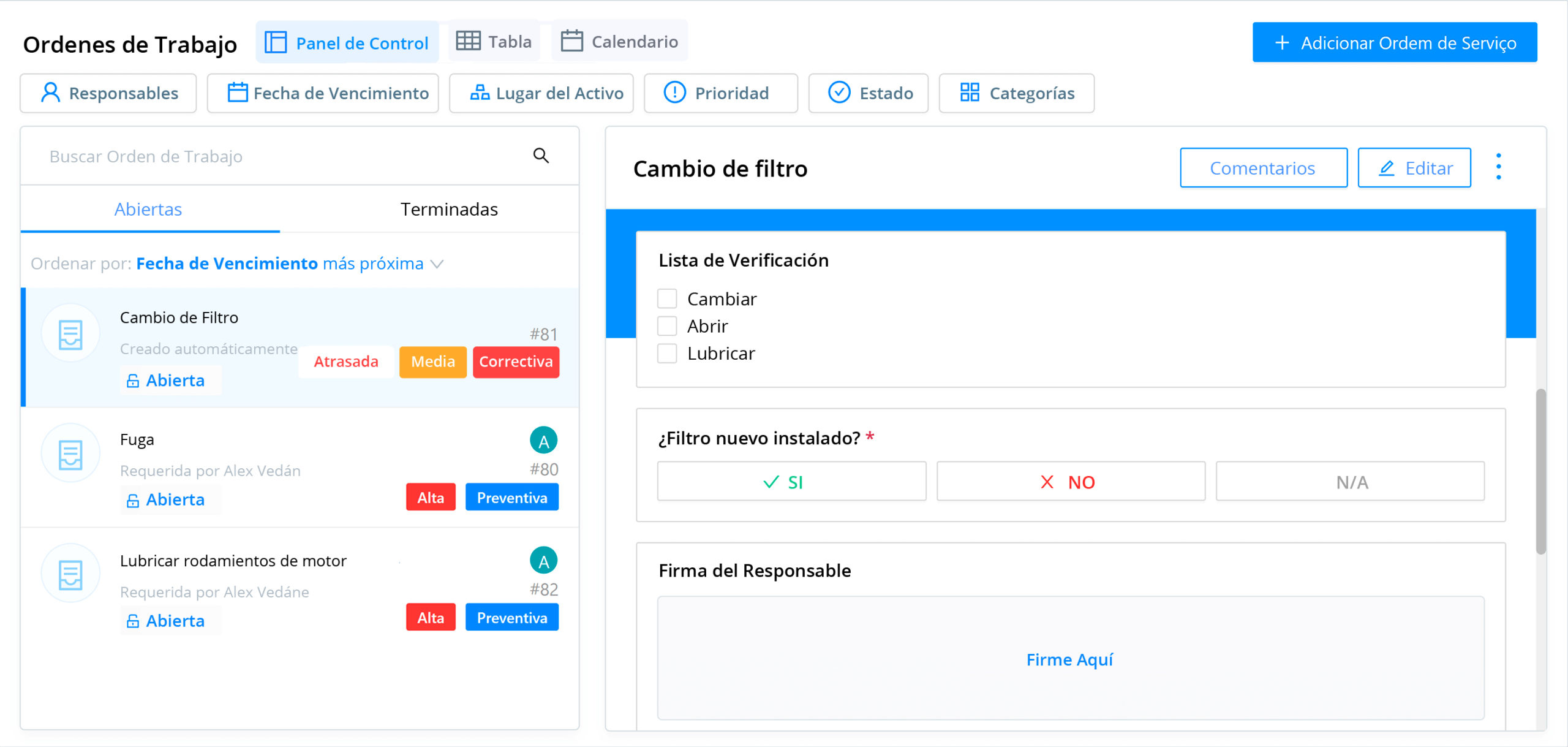
Task: Click the search magnifier icon
Action: pyautogui.click(x=541, y=156)
